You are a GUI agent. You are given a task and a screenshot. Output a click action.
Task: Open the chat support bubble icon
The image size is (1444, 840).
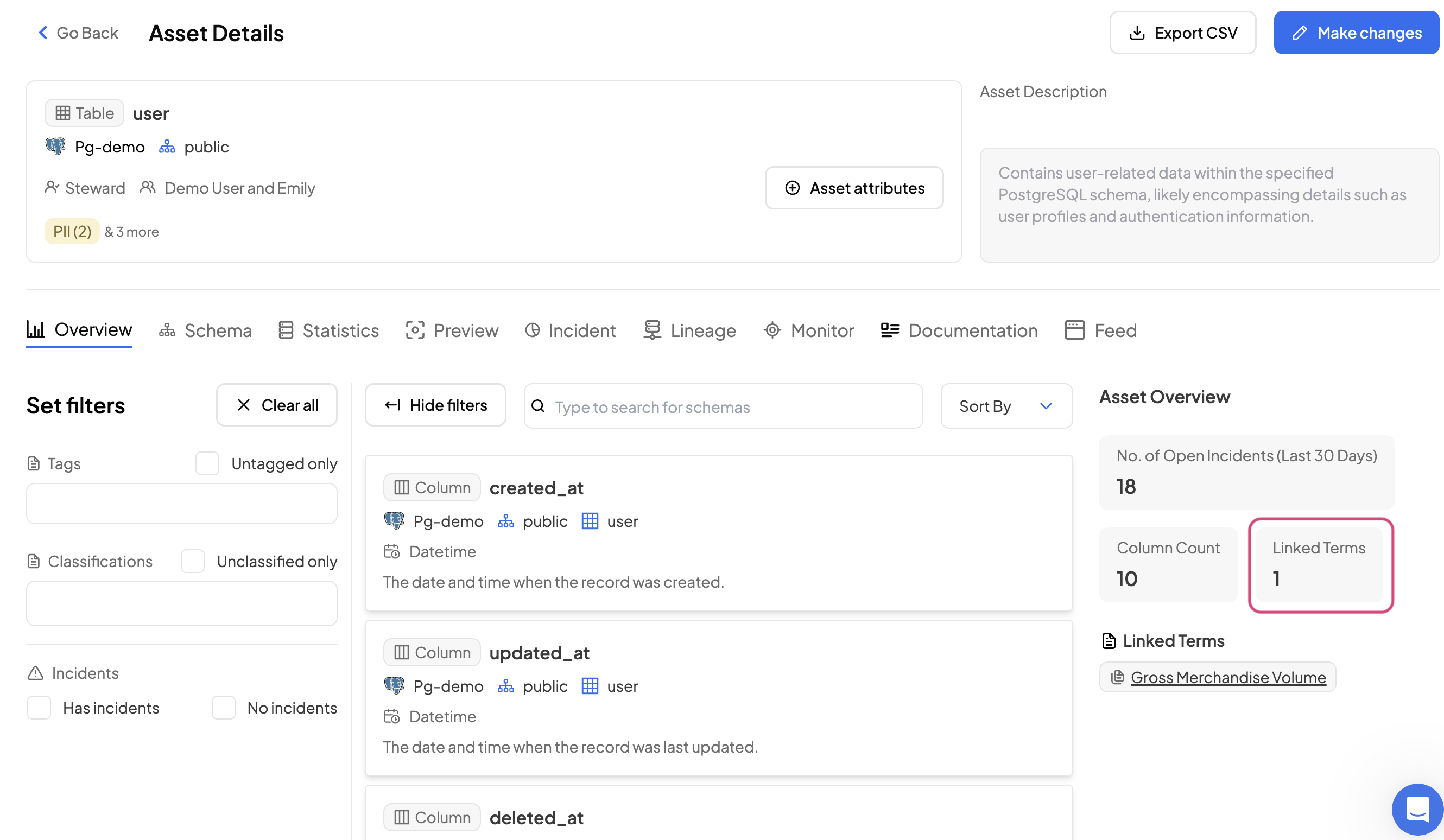point(1417,809)
